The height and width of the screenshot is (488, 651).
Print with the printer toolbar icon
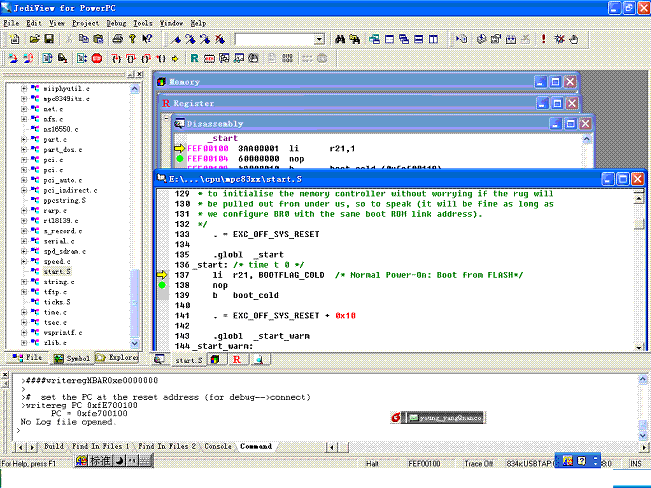(x=118, y=39)
